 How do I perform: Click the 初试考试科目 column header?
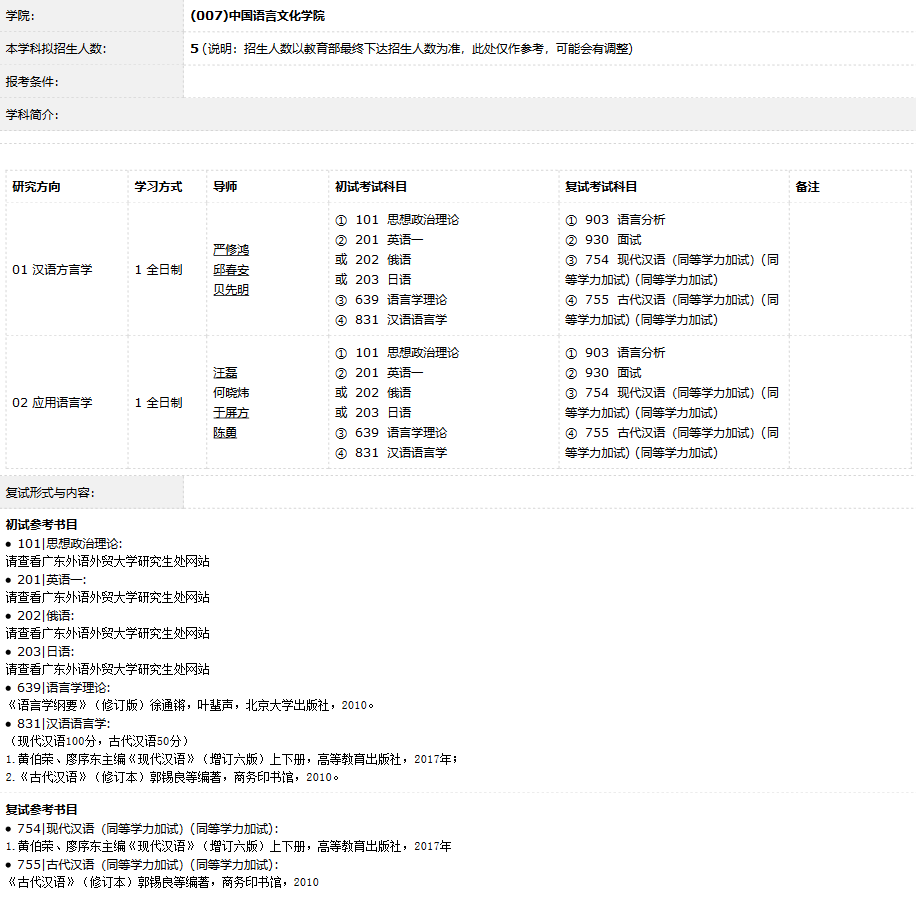371,187
